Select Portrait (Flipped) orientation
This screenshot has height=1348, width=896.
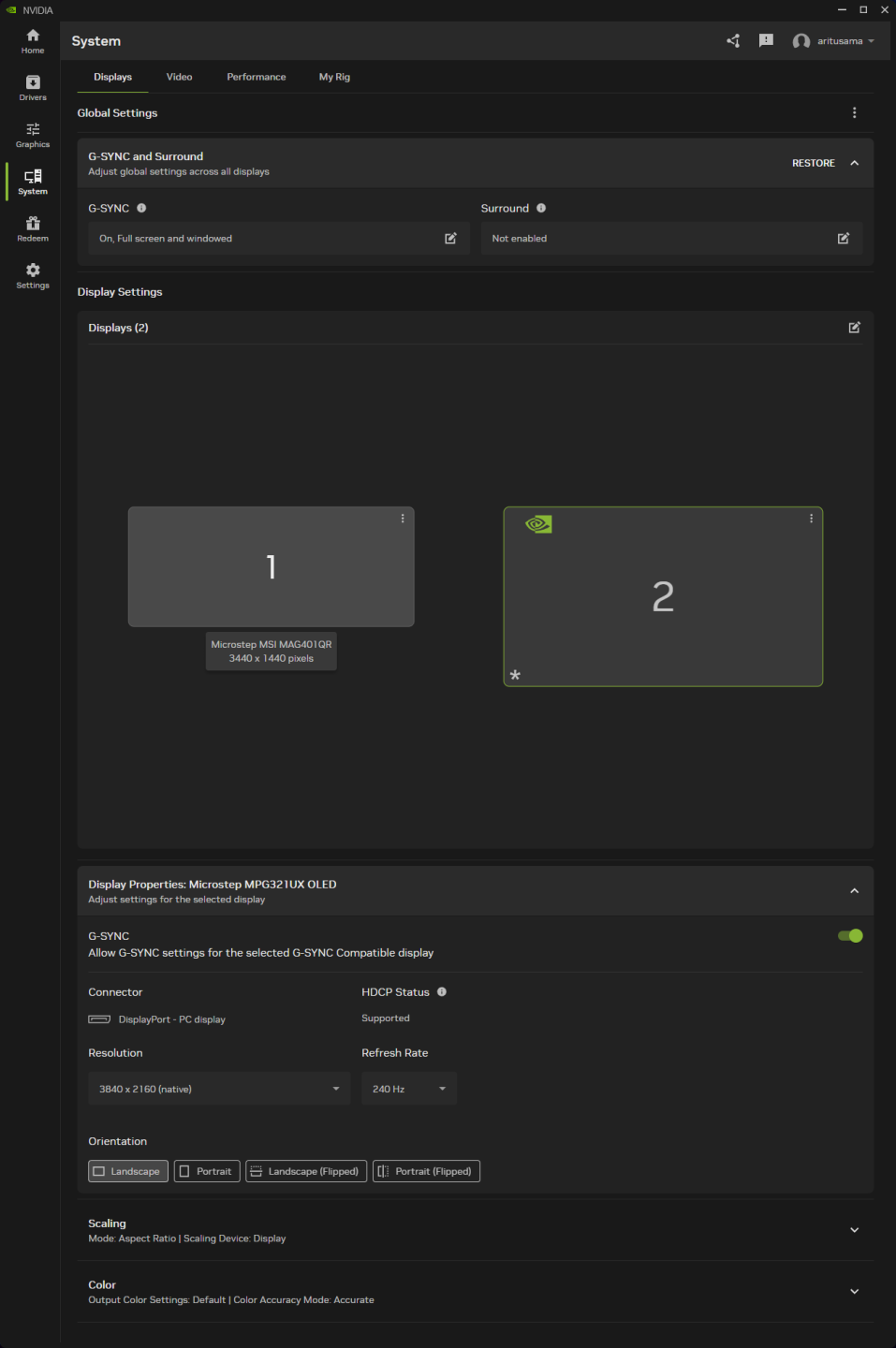[426, 1171]
